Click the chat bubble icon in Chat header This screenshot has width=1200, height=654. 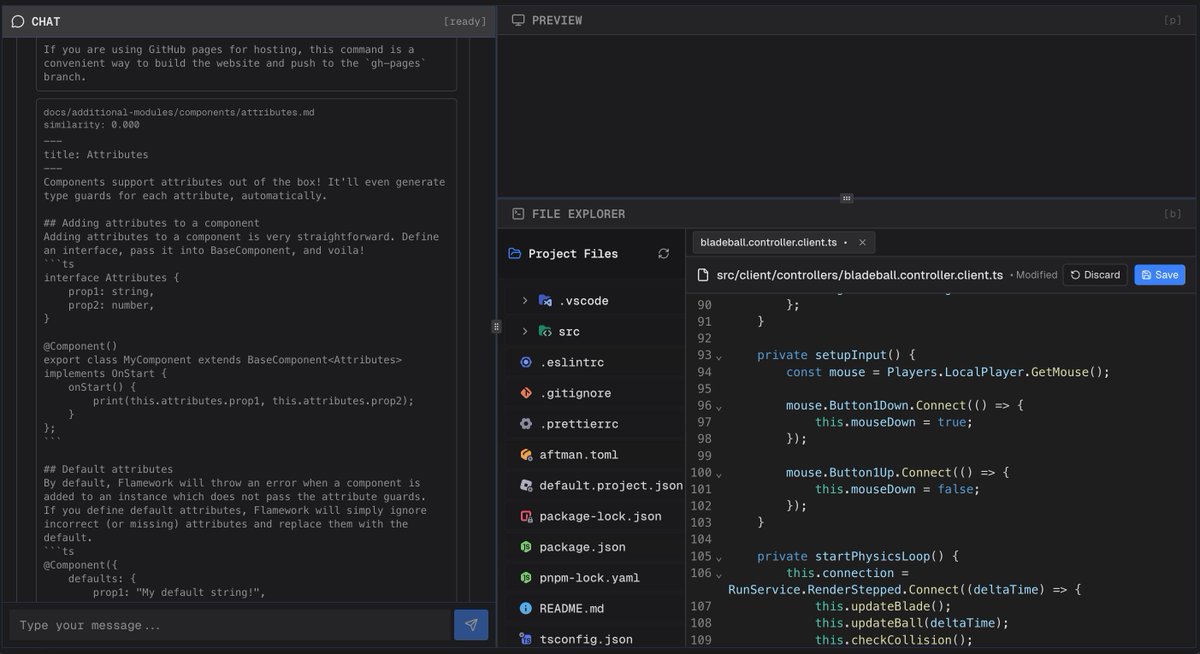tap(18, 21)
